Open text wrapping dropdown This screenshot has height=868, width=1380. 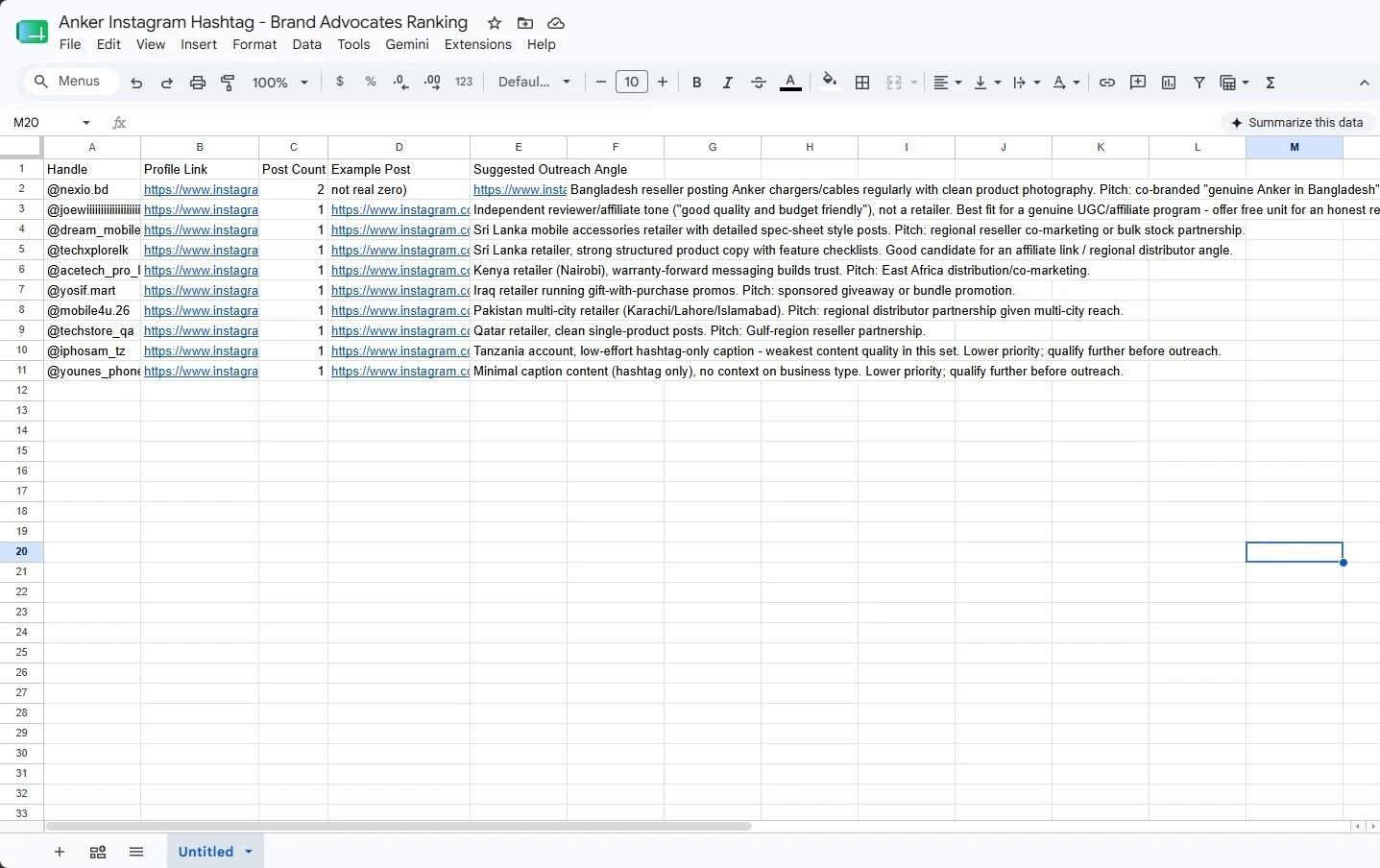pos(1027,83)
